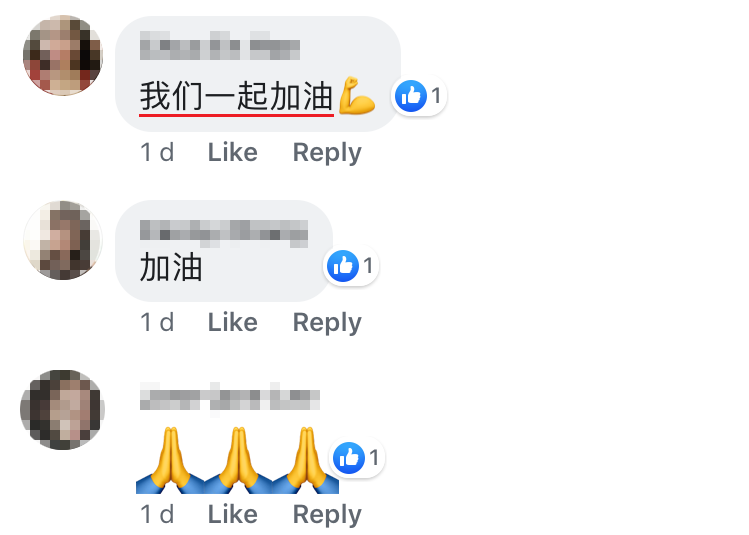Like the 我们一起加油 comment
The height and width of the screenshot is (535, 749).
(x=233, y=153)
